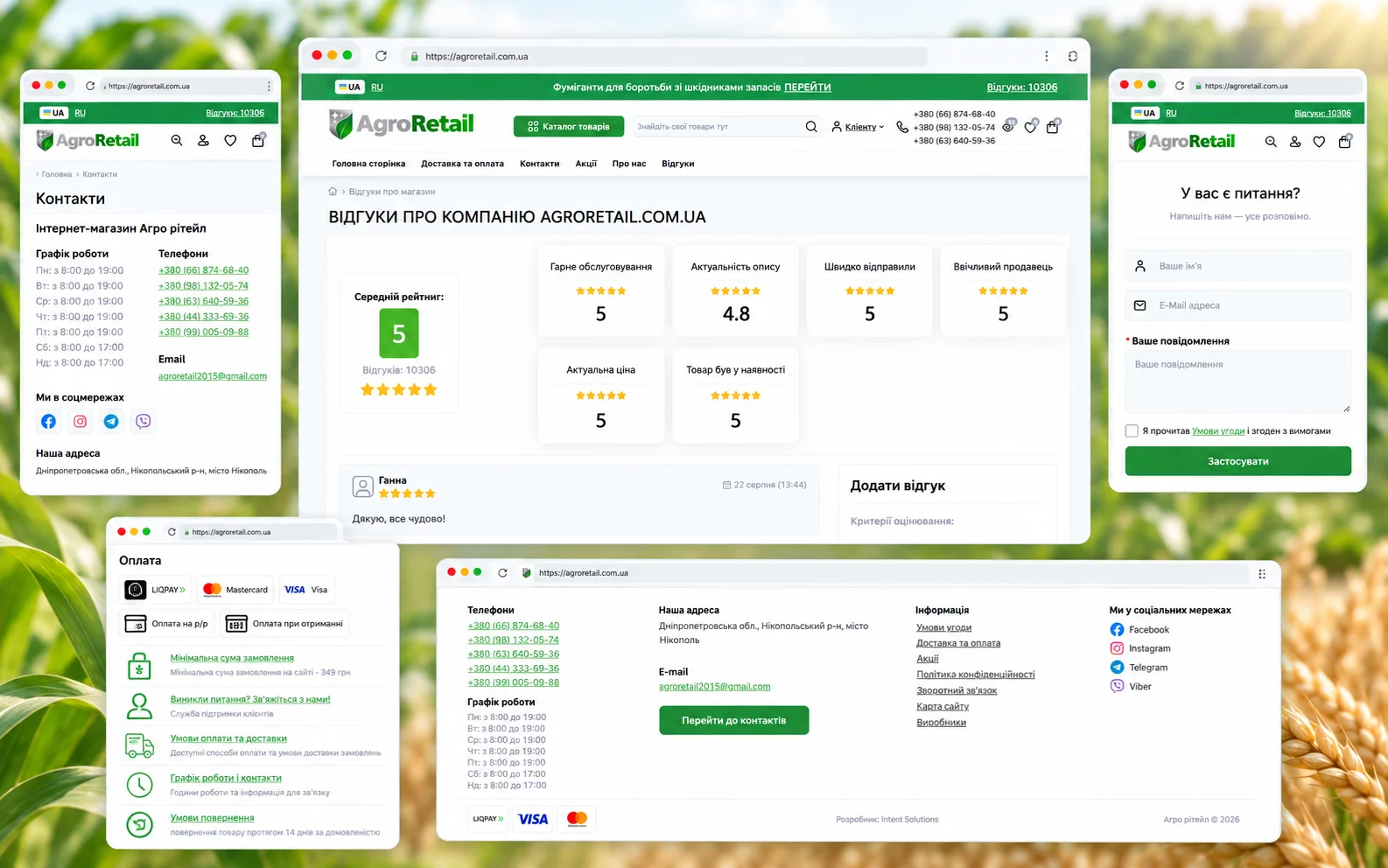Viewport: 1388px width, 868px height.
Task: Click the home icon in the breadcrumb
Action: [x=333, y=192]
